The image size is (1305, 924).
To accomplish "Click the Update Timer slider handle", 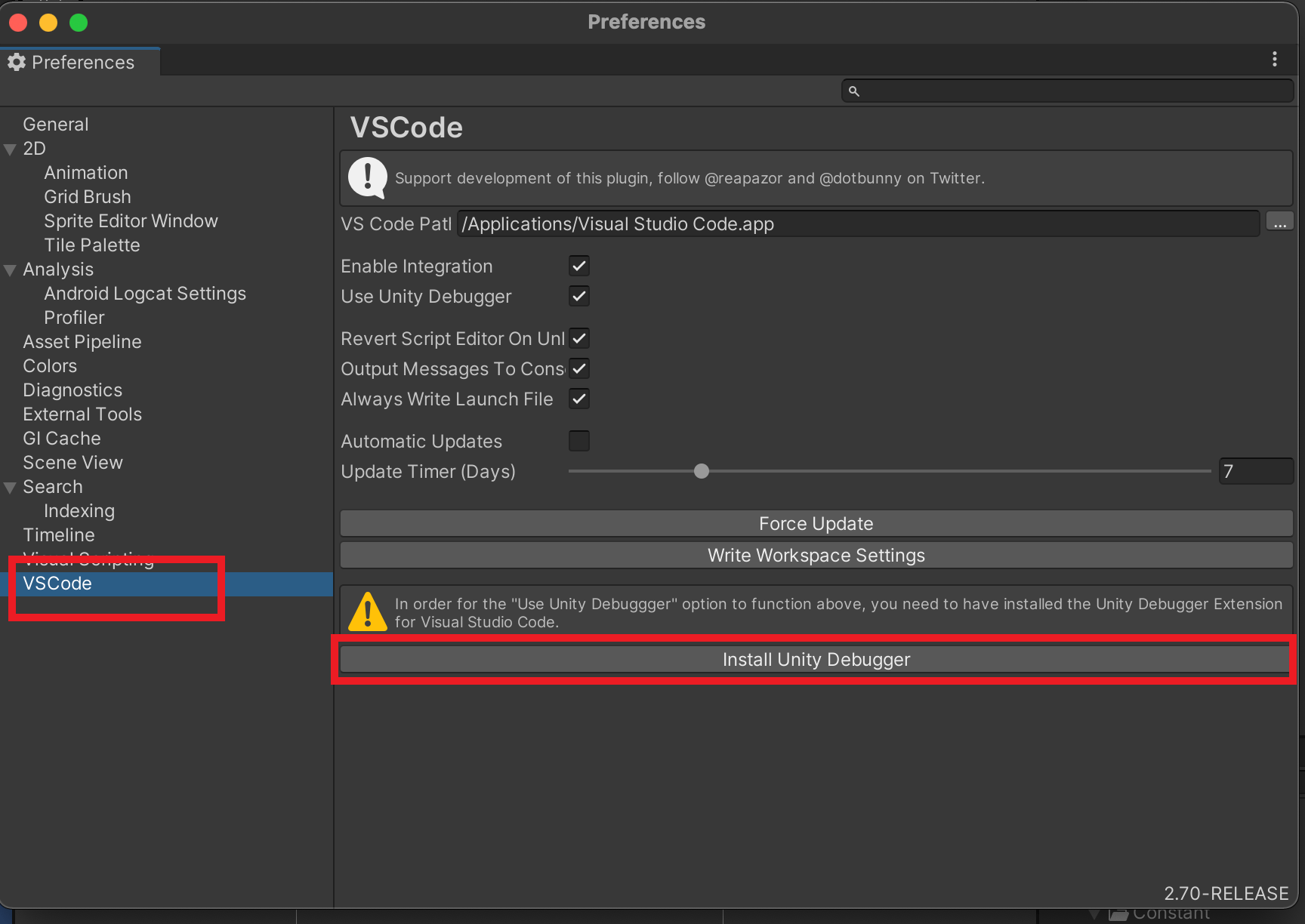I will (702, 471).
